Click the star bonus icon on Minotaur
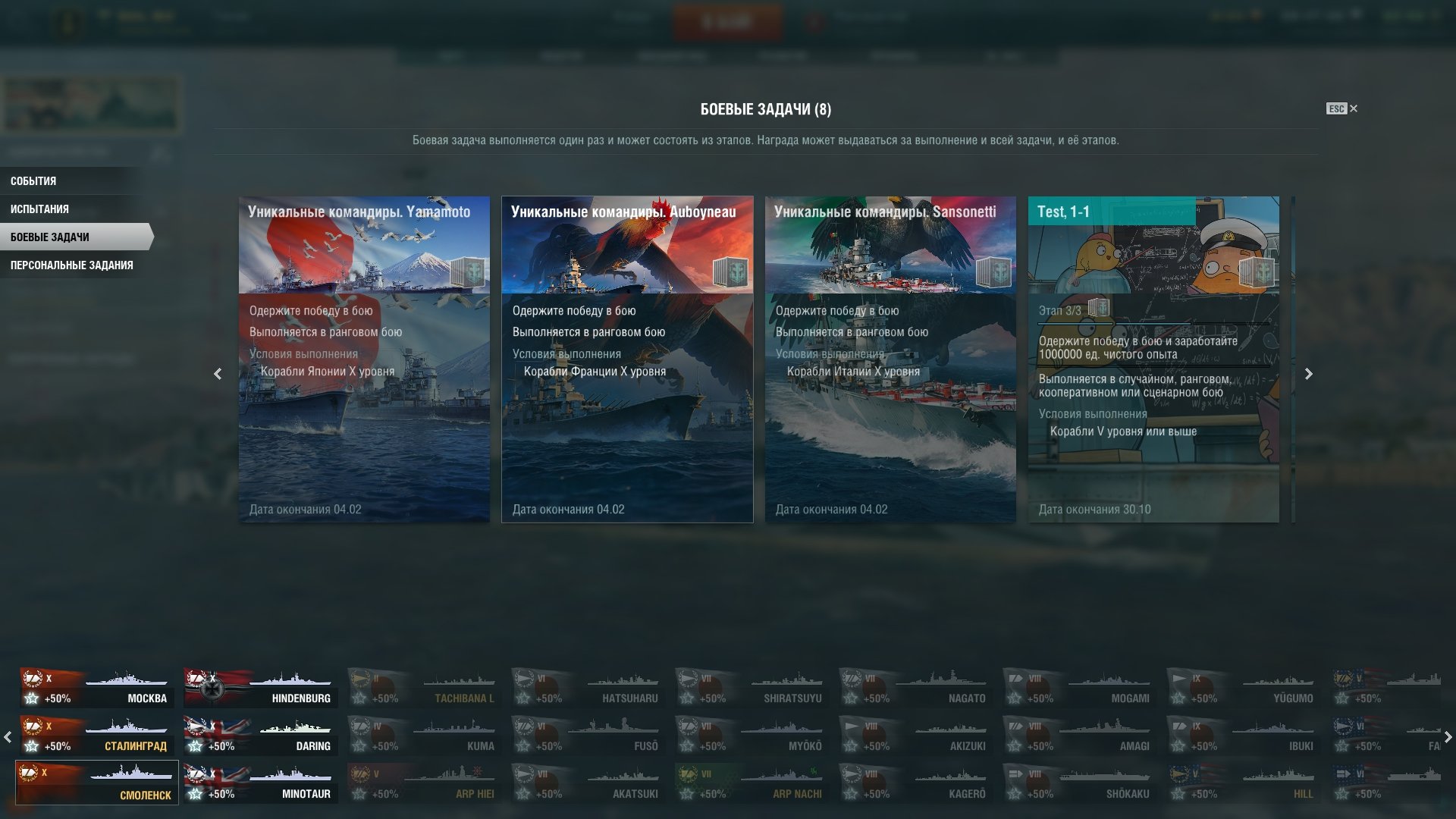 [196, 794]
